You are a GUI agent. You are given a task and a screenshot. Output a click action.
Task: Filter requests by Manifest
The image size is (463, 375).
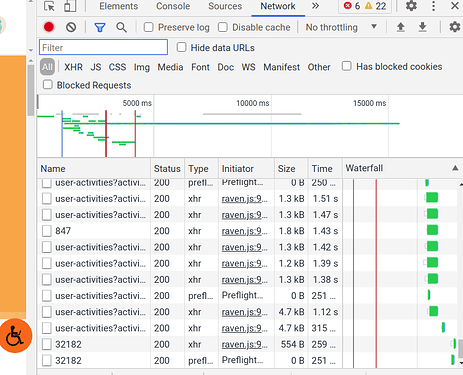tap(282, 67)
